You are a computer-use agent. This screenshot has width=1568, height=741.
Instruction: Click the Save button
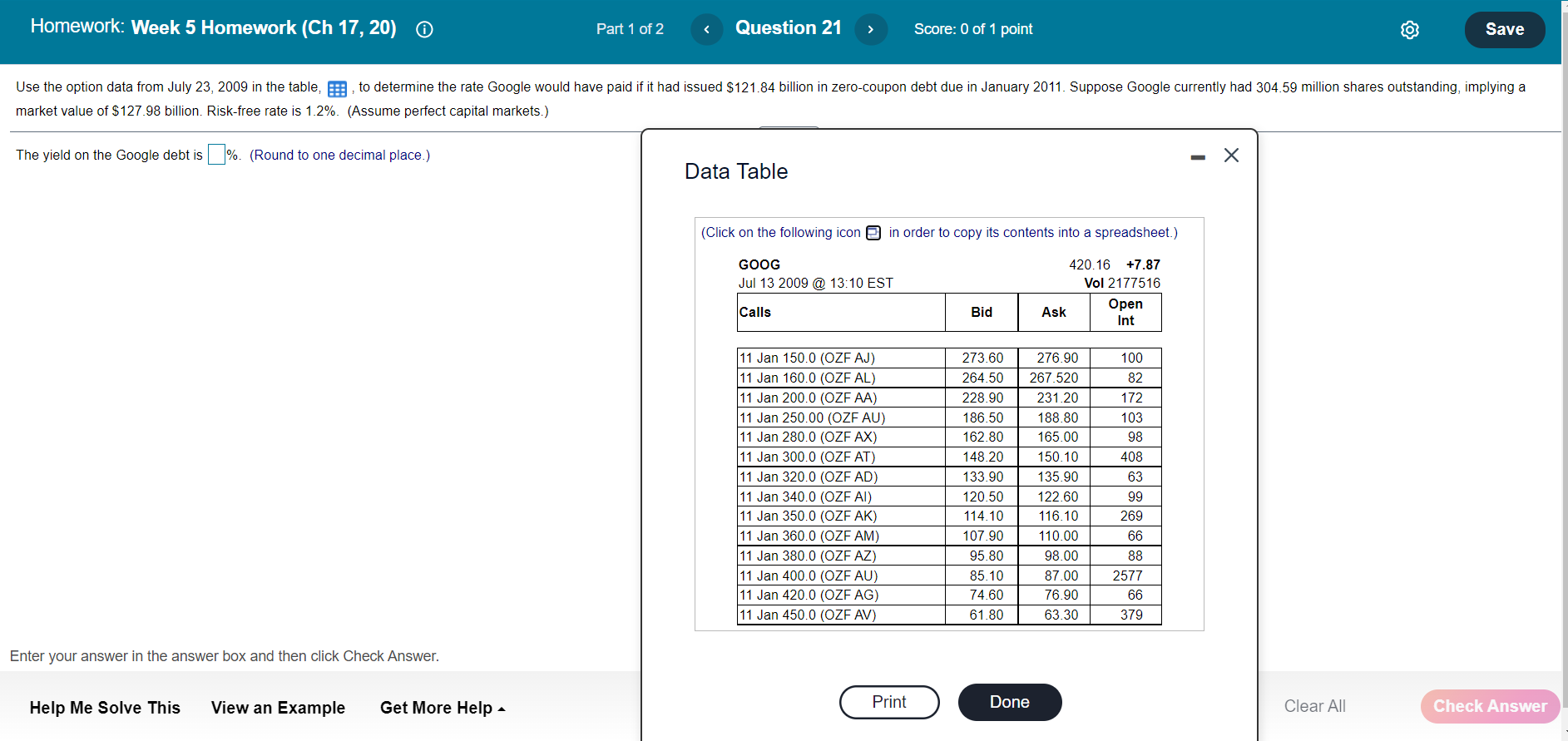1505,30
